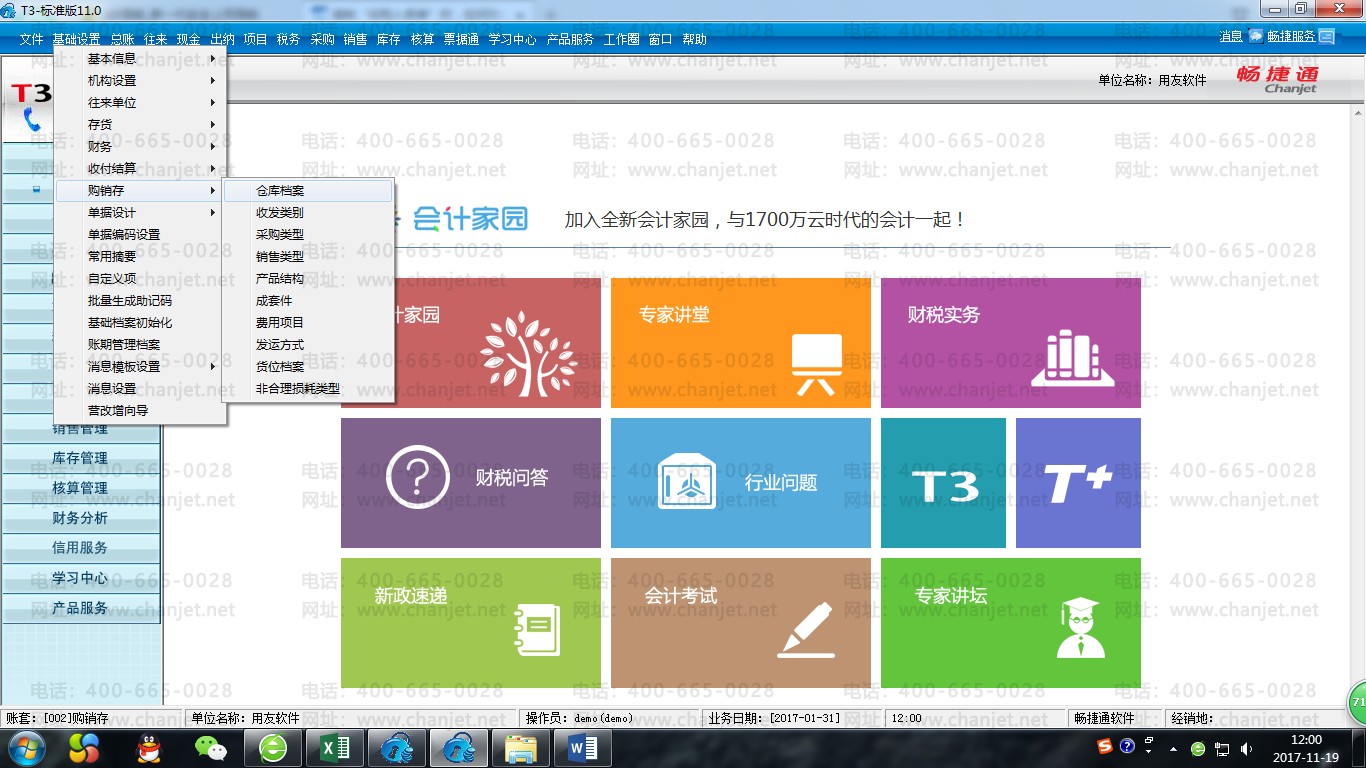Click the graduate icon on 专家讲坛 tile
The height and width of the screenshot is (768, 1366).
pyautogui.click(x=1081, y=628)
